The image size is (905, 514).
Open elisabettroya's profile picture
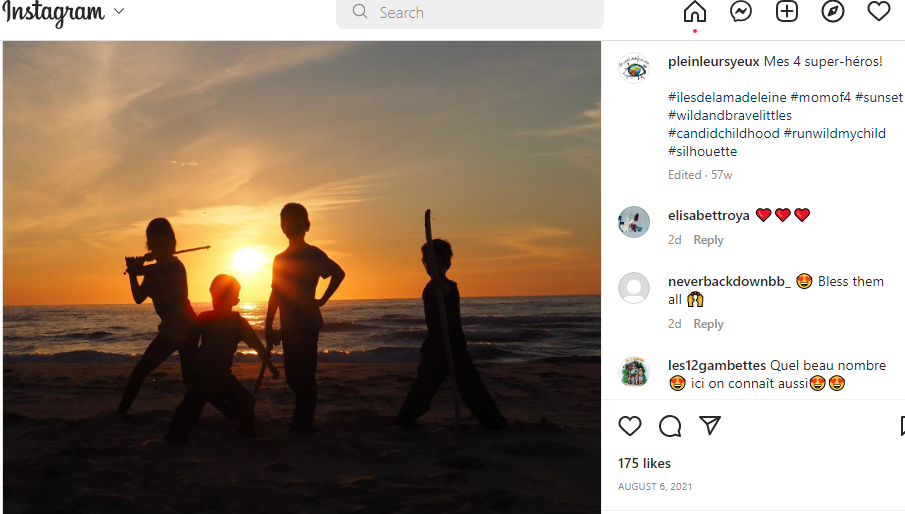click(x=634, y=222)
